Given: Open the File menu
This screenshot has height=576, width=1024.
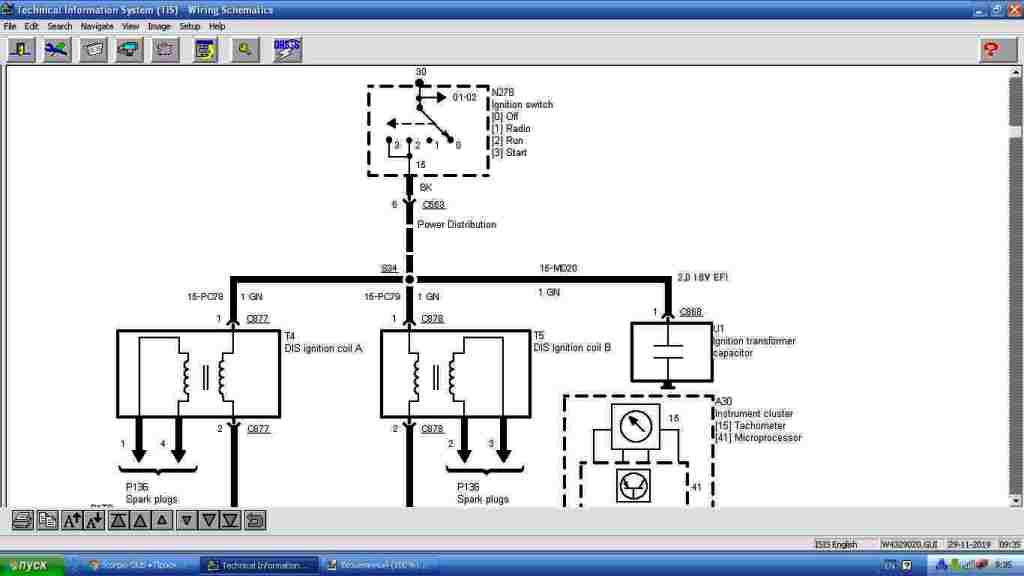Looking at the screenshot, I should coord(10,27).
